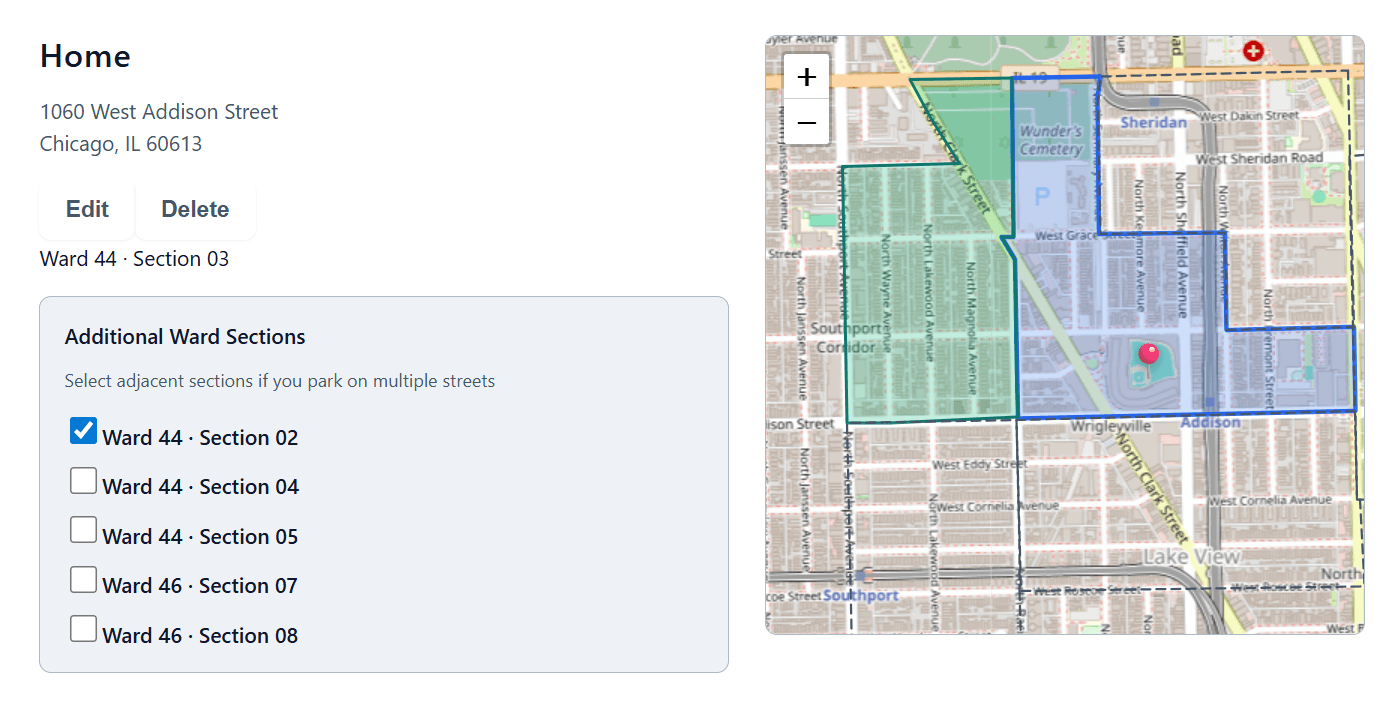Check Ward 44 · Section 05
This screenshot has width=1395, height=708.
click(83, 529)
